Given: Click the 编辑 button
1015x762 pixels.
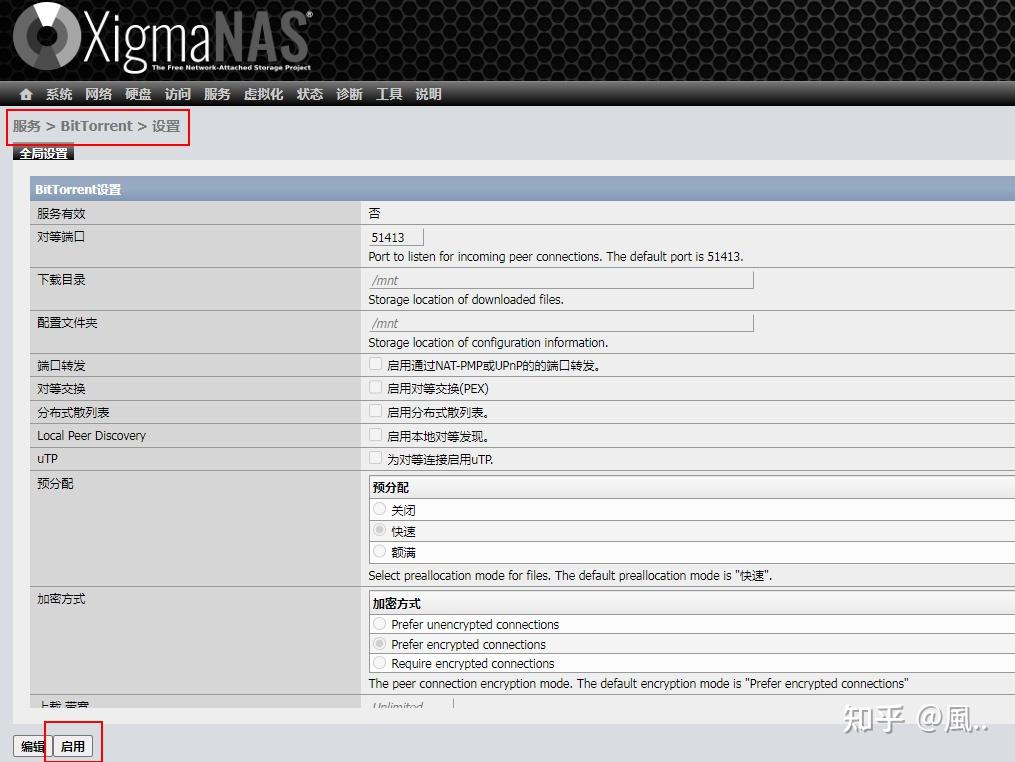Looking at the screenshot, I should pyautogui.click(x=31, y=746).
